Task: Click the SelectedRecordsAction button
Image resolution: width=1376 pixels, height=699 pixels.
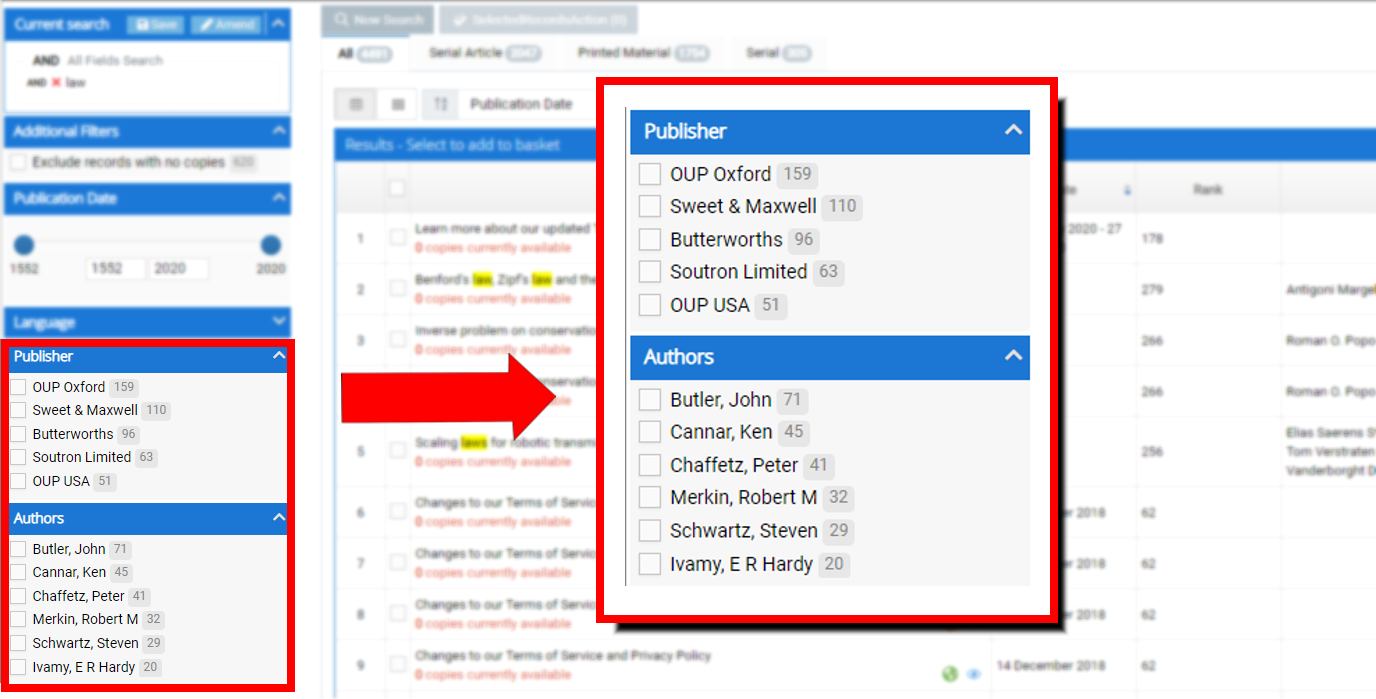Action: (538, 19)
